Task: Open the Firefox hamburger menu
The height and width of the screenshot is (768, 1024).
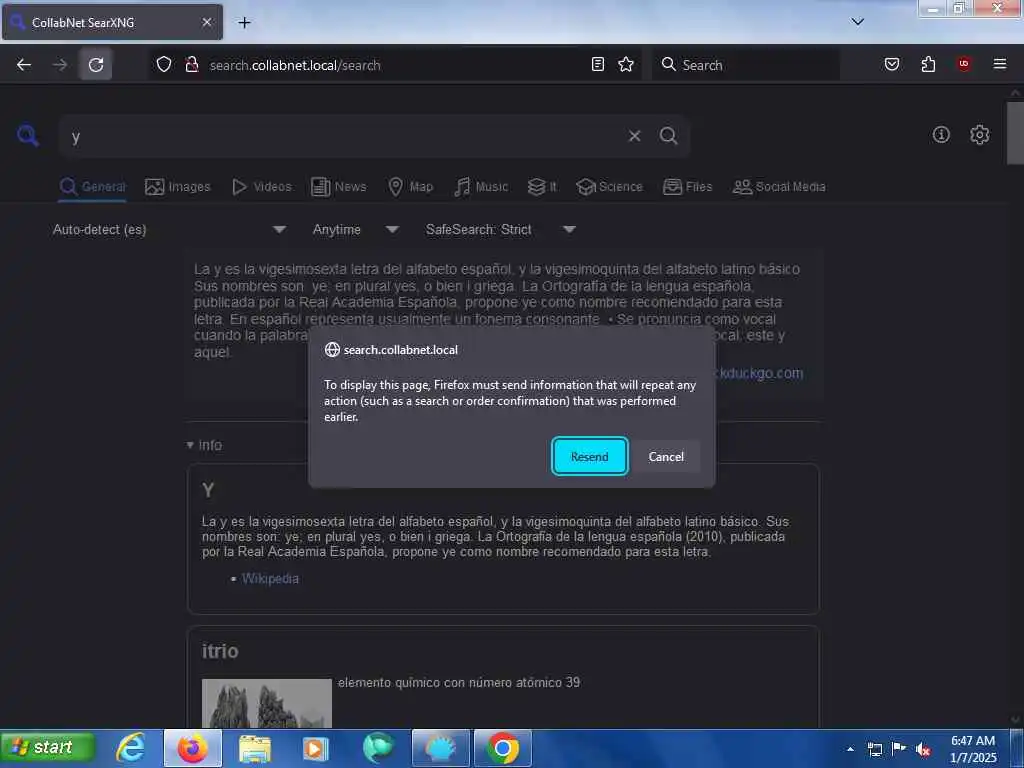Action: tap(999, 64)
